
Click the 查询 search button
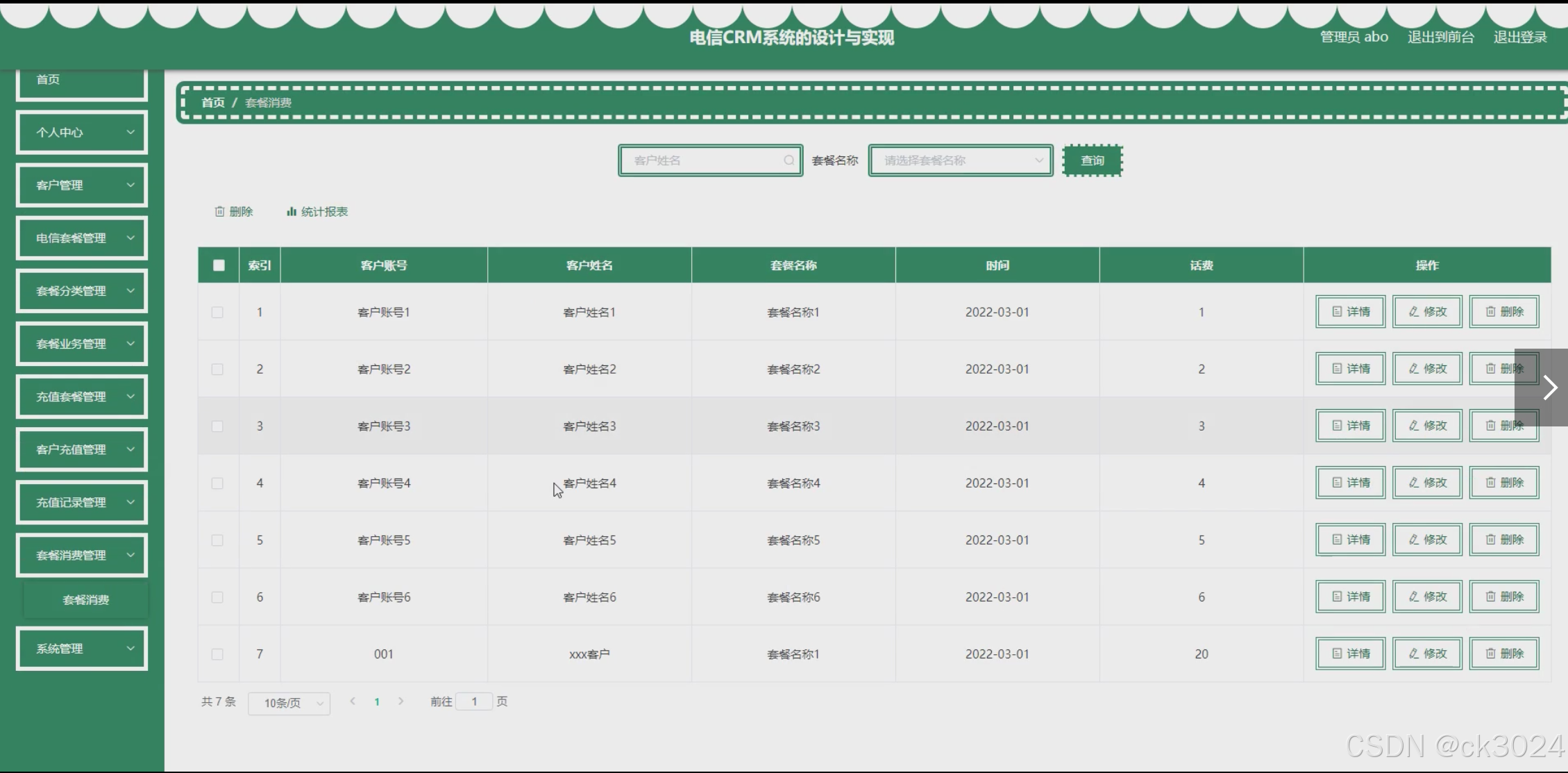pyautogui.click(x=1092, y=160)
